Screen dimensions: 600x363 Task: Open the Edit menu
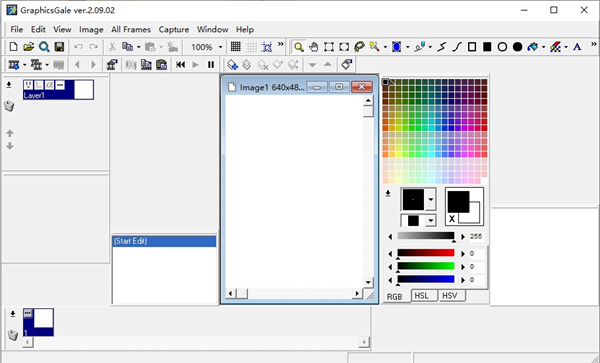[x=38, y=29]
